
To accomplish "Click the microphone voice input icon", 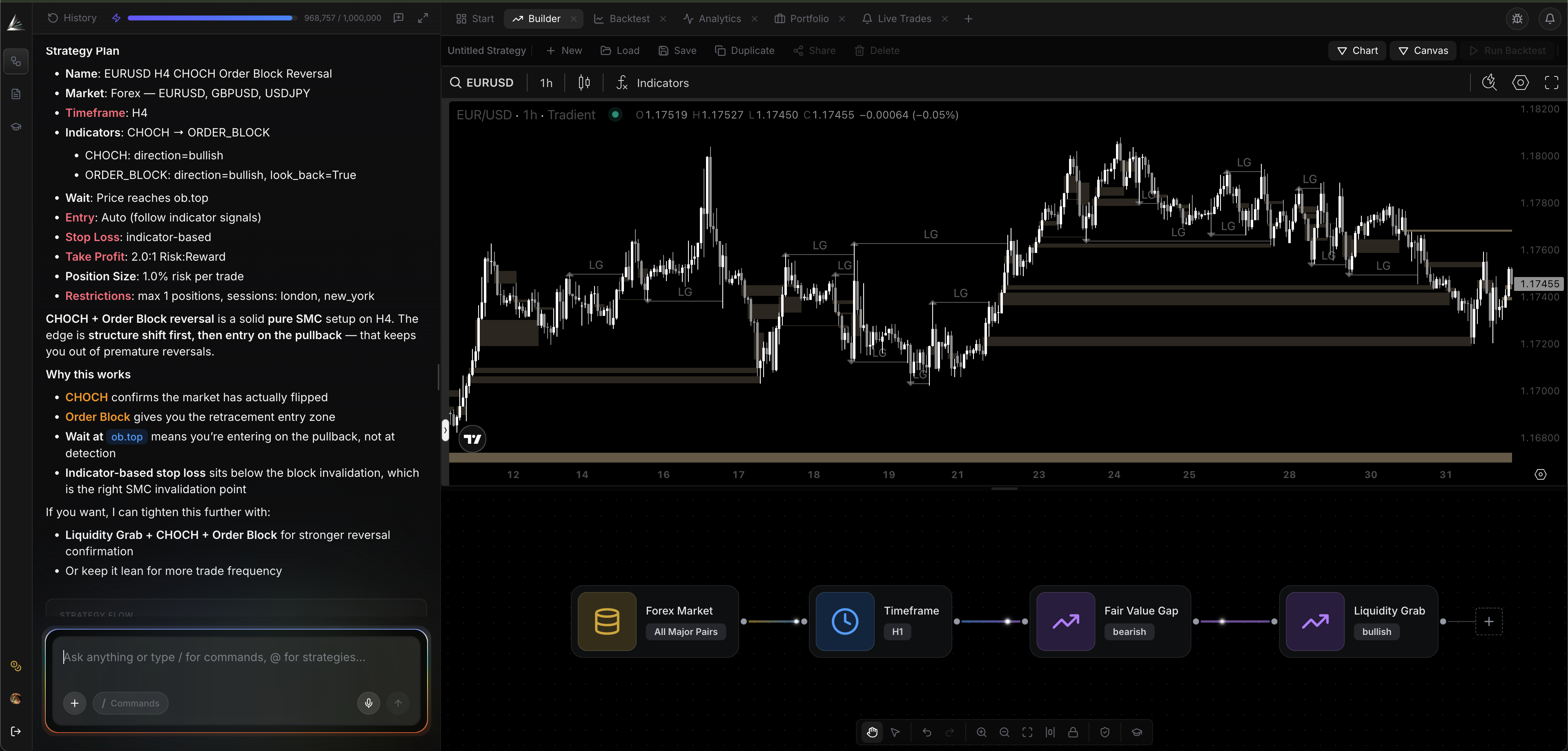I will point(368,703).
